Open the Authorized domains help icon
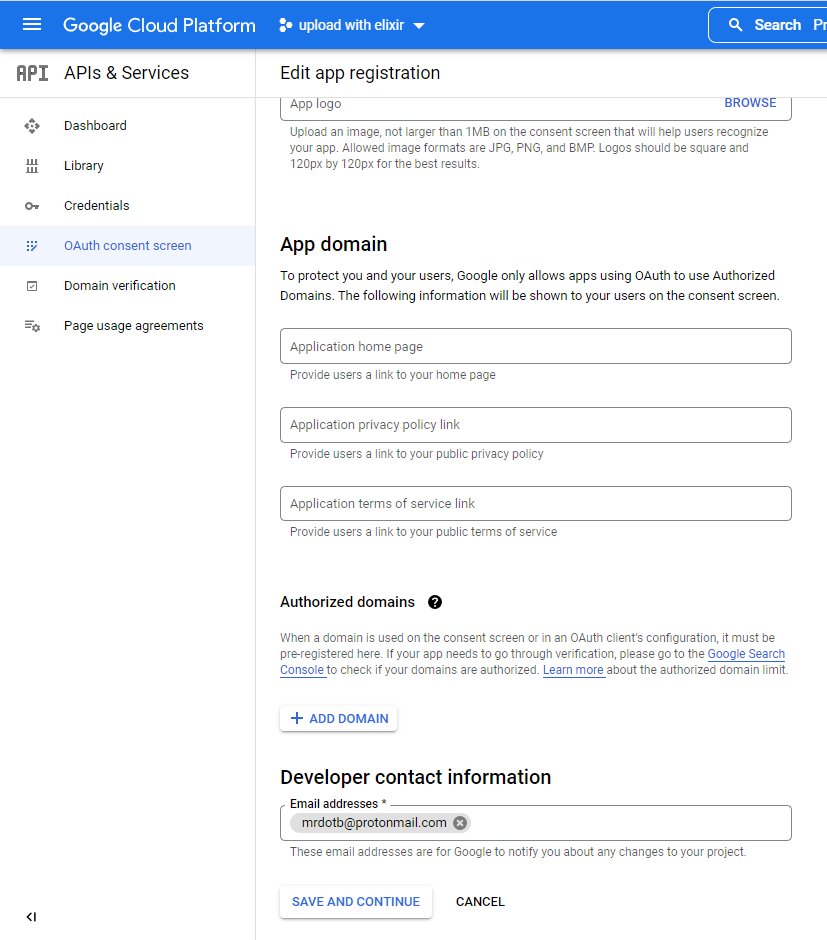This screenshot has height=940, width=827. (x=434, y=602)
